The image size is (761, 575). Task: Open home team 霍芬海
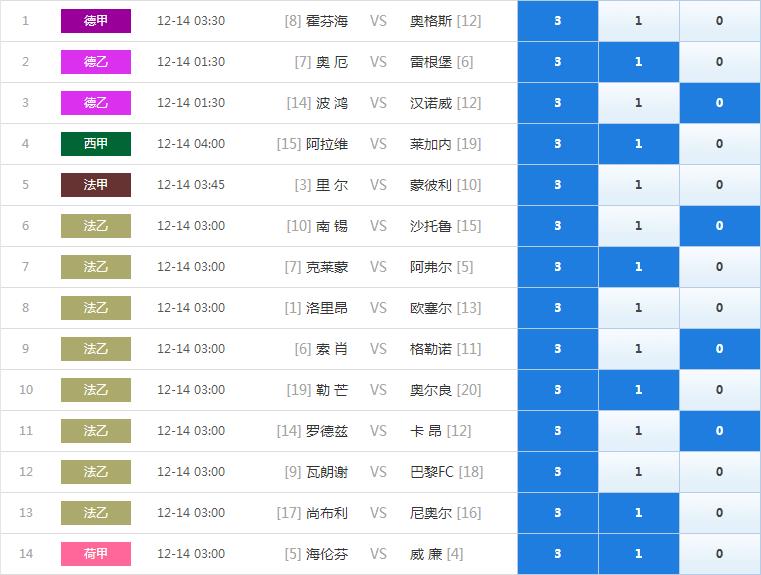click(x=327, y=21)
